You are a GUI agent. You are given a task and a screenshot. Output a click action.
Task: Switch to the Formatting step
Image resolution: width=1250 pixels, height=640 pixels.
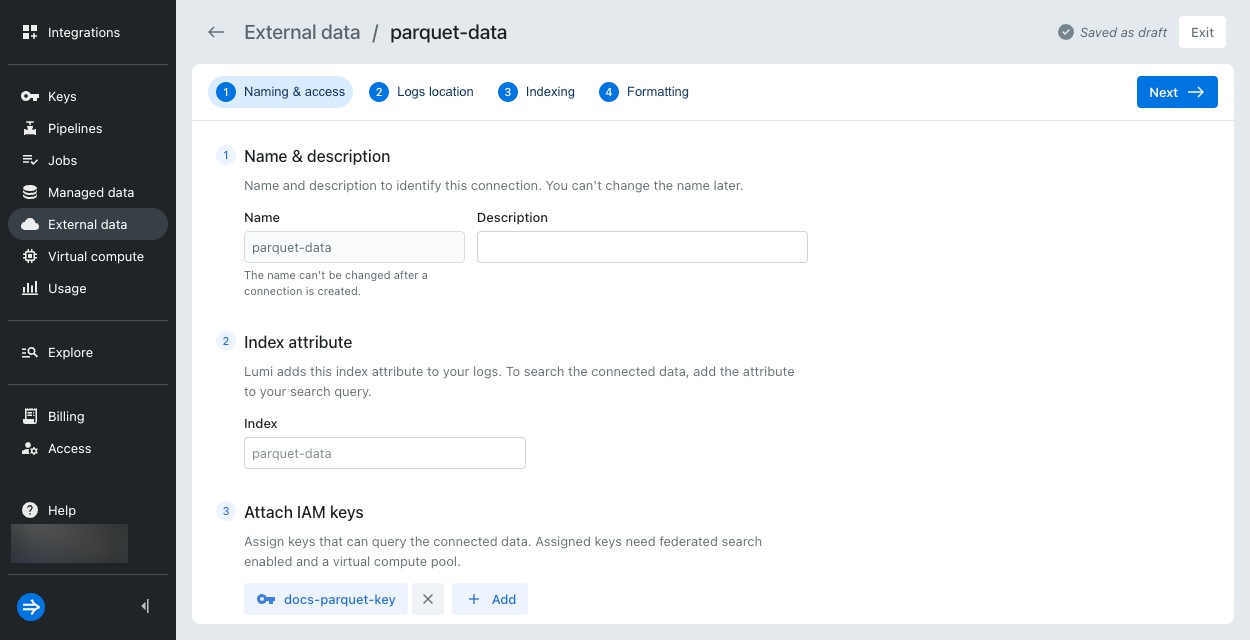pos(644,92)
